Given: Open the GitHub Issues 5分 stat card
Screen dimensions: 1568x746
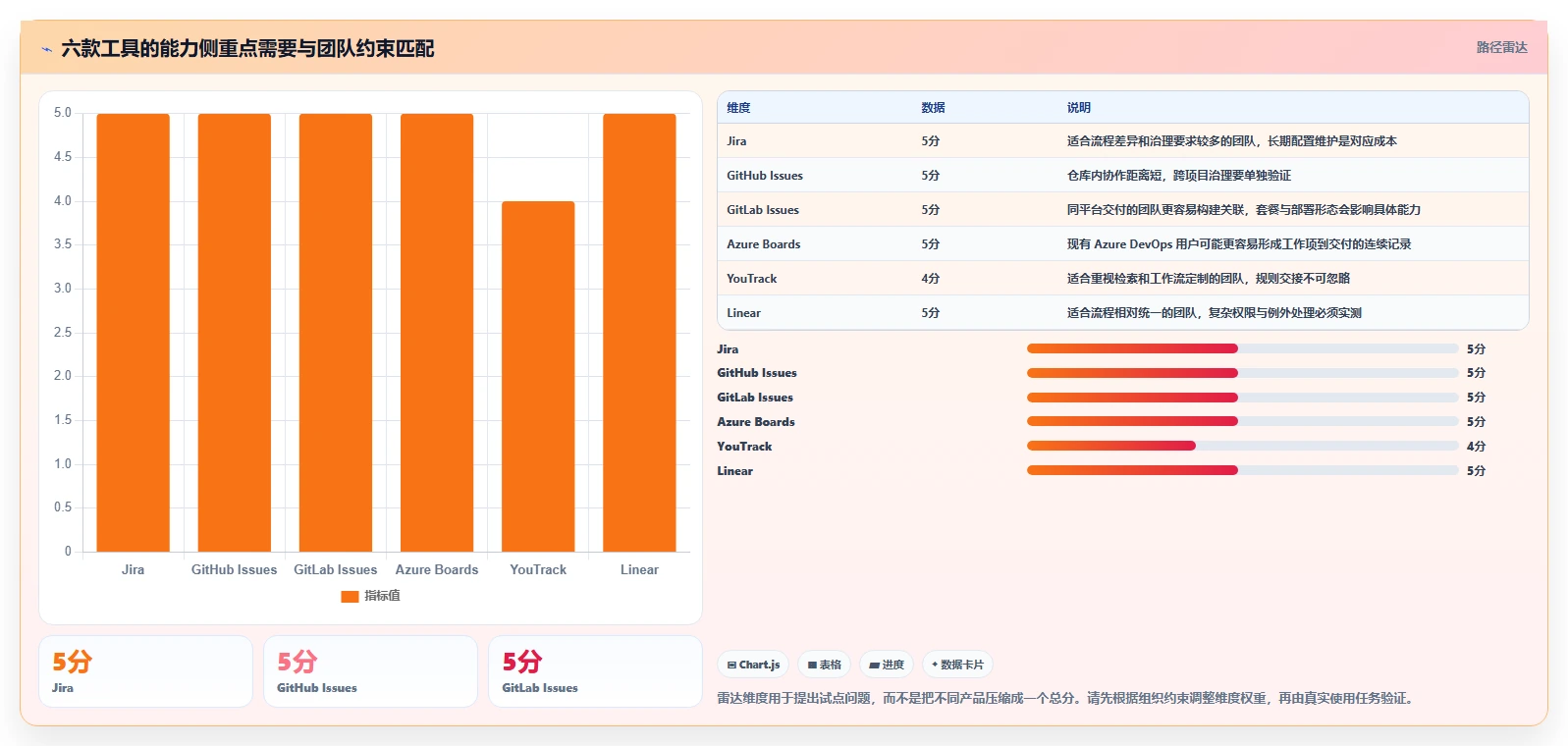Looking at the screenshot, I should coord(370,671).
